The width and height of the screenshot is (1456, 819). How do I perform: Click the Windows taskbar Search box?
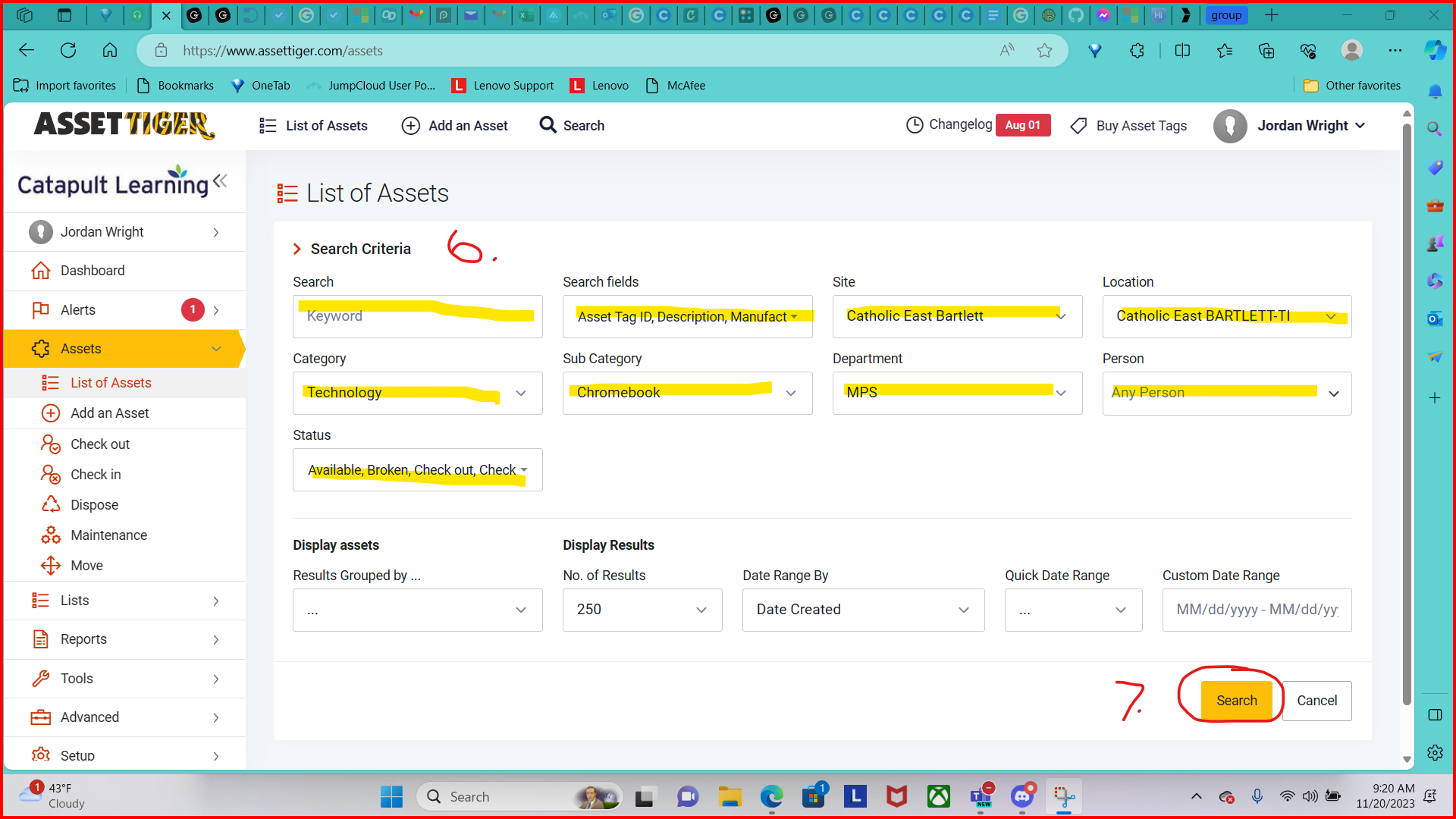click(519, 797)
